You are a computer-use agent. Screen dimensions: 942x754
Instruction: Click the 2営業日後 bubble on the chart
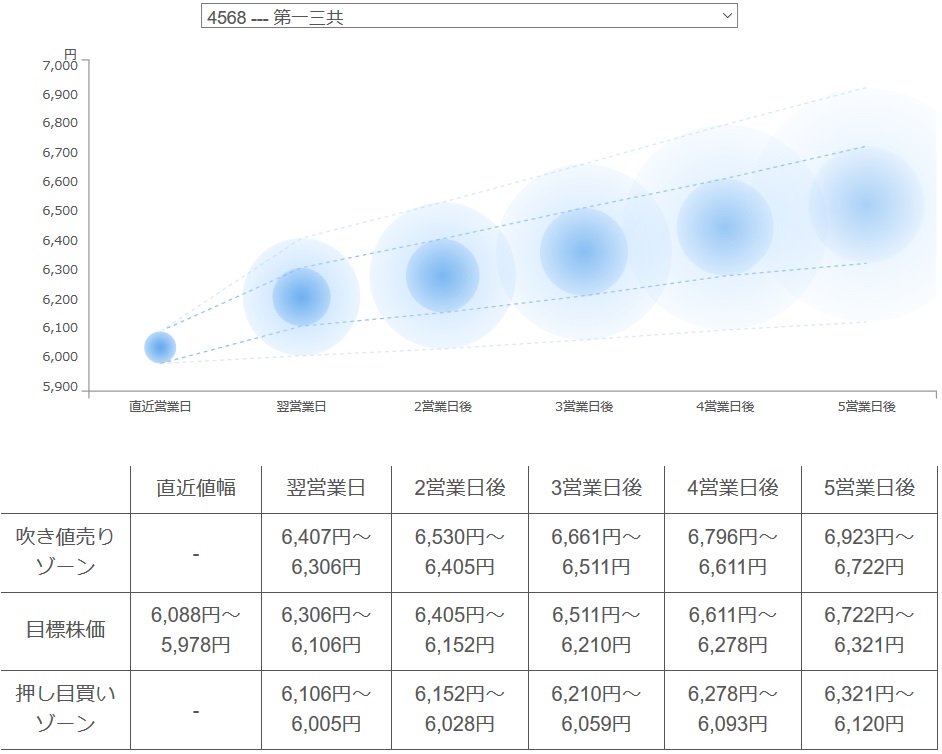(443, 276)
